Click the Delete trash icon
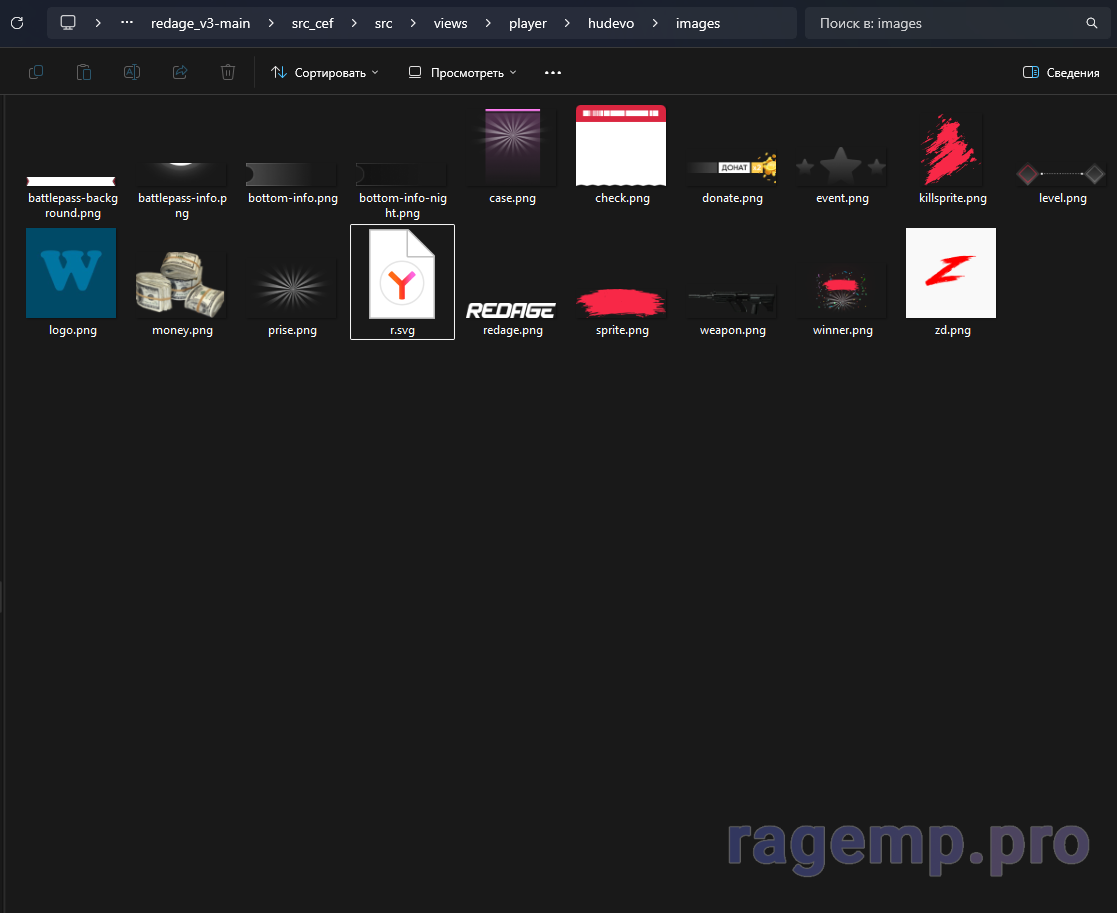This screenshot has width=1117, height=913. pyautogui.click(x=228, y=72)
